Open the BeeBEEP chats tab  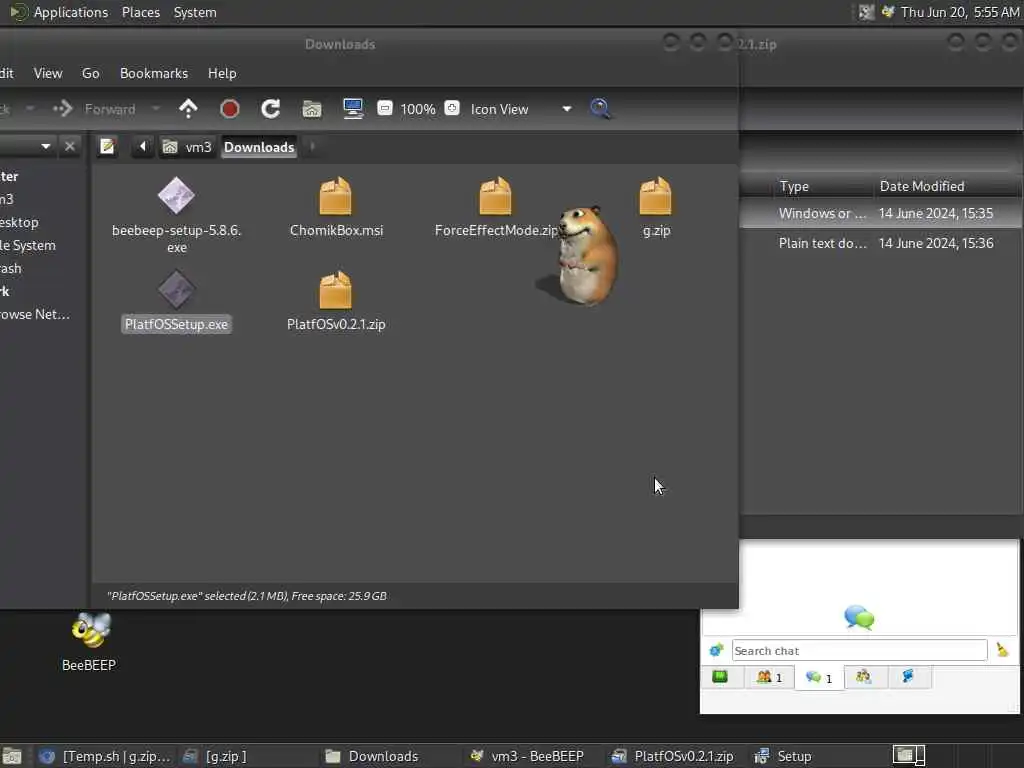coord(819,677)
